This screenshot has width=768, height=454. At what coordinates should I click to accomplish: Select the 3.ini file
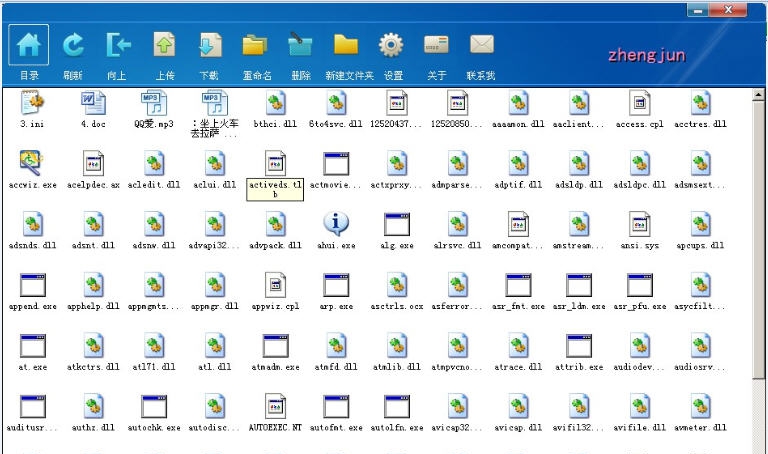coord(32,103)
